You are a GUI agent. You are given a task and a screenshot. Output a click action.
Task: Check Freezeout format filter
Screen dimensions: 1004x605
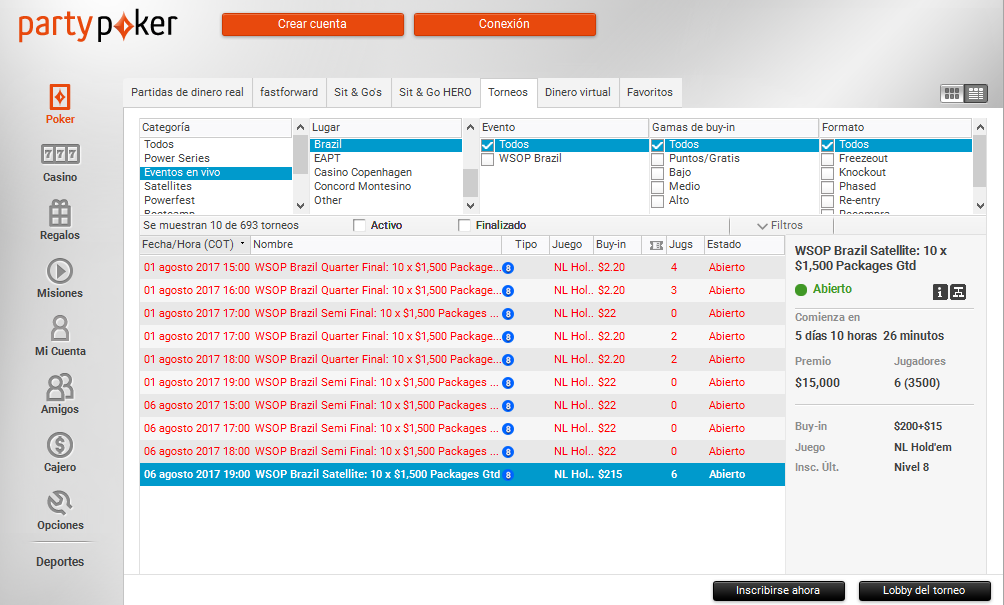coord(827,159)
